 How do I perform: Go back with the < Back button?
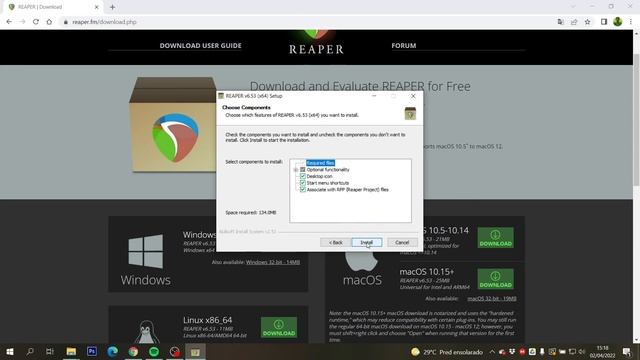pyautogui.click(x=336, y=242)
